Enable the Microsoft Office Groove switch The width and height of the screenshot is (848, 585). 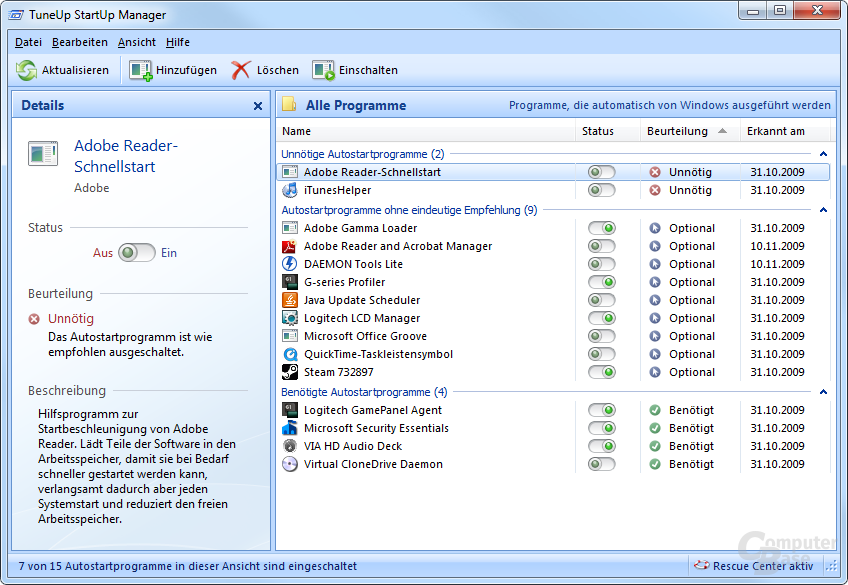pos(602,336)
